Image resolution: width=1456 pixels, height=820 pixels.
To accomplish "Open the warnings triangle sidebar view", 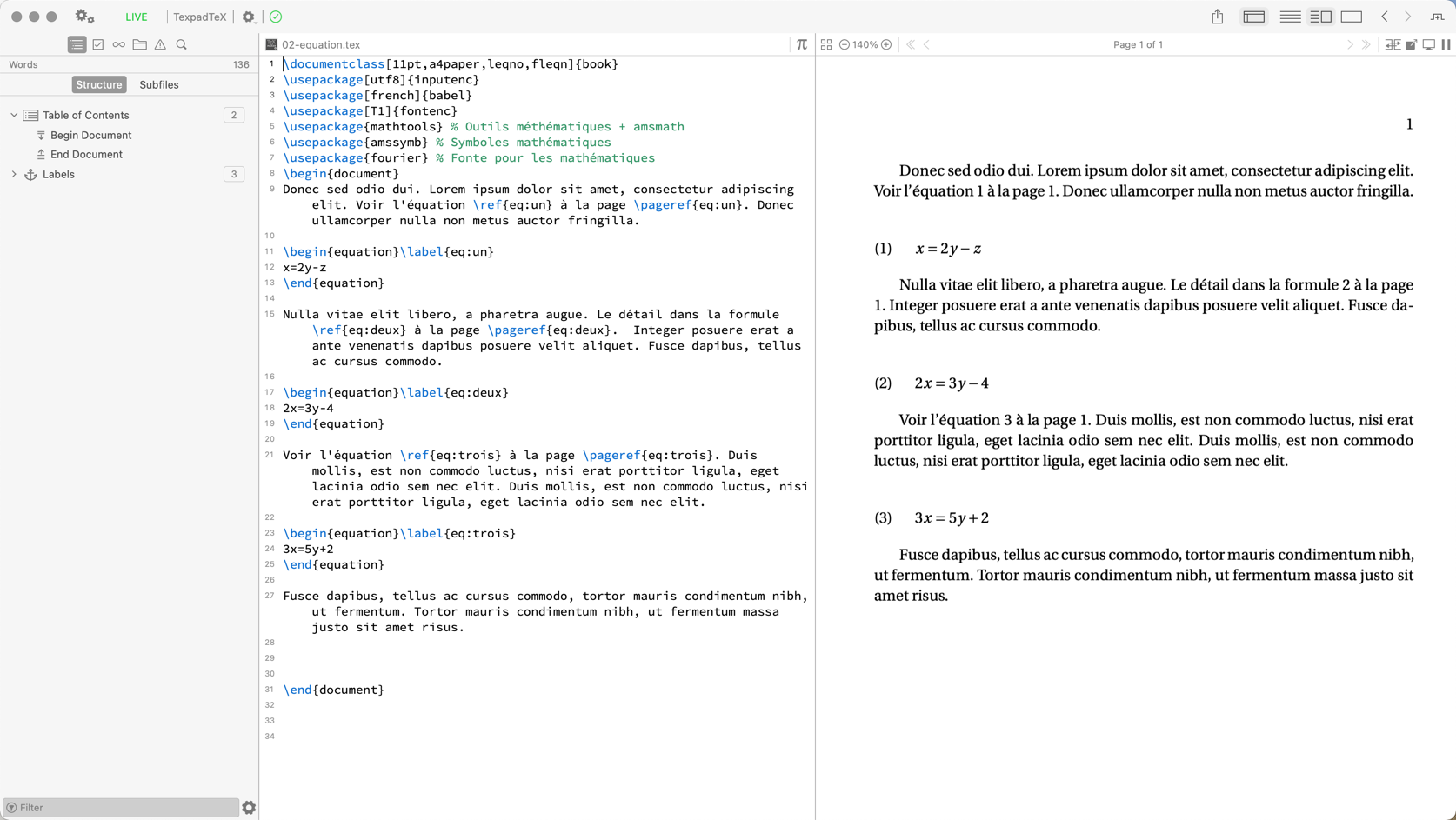I will tap(160, 44).
